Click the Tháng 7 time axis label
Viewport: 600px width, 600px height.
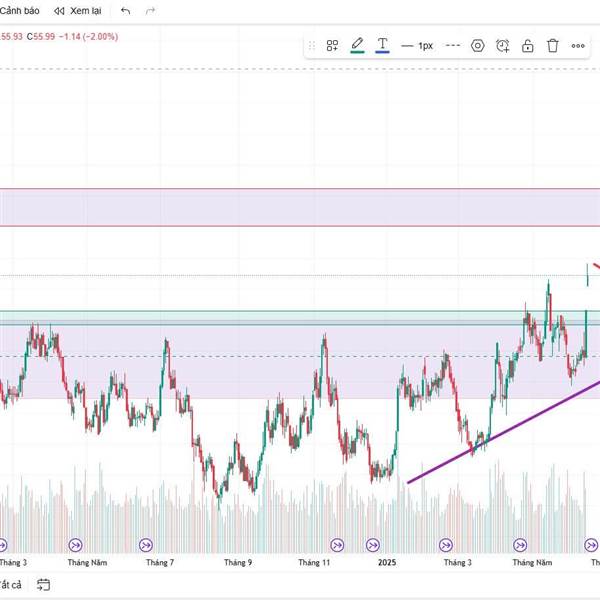coord(160,562)
